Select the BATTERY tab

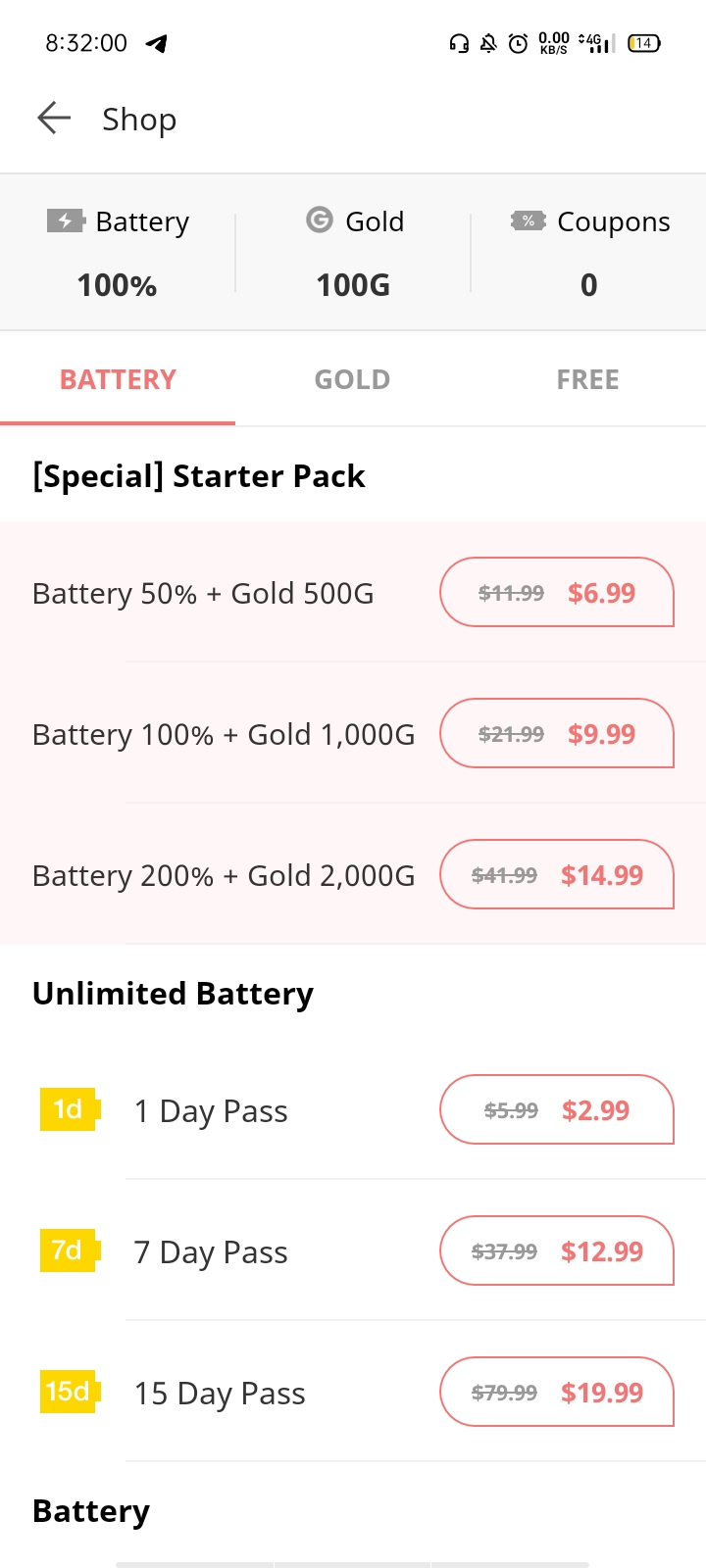(x=118, y=379)
